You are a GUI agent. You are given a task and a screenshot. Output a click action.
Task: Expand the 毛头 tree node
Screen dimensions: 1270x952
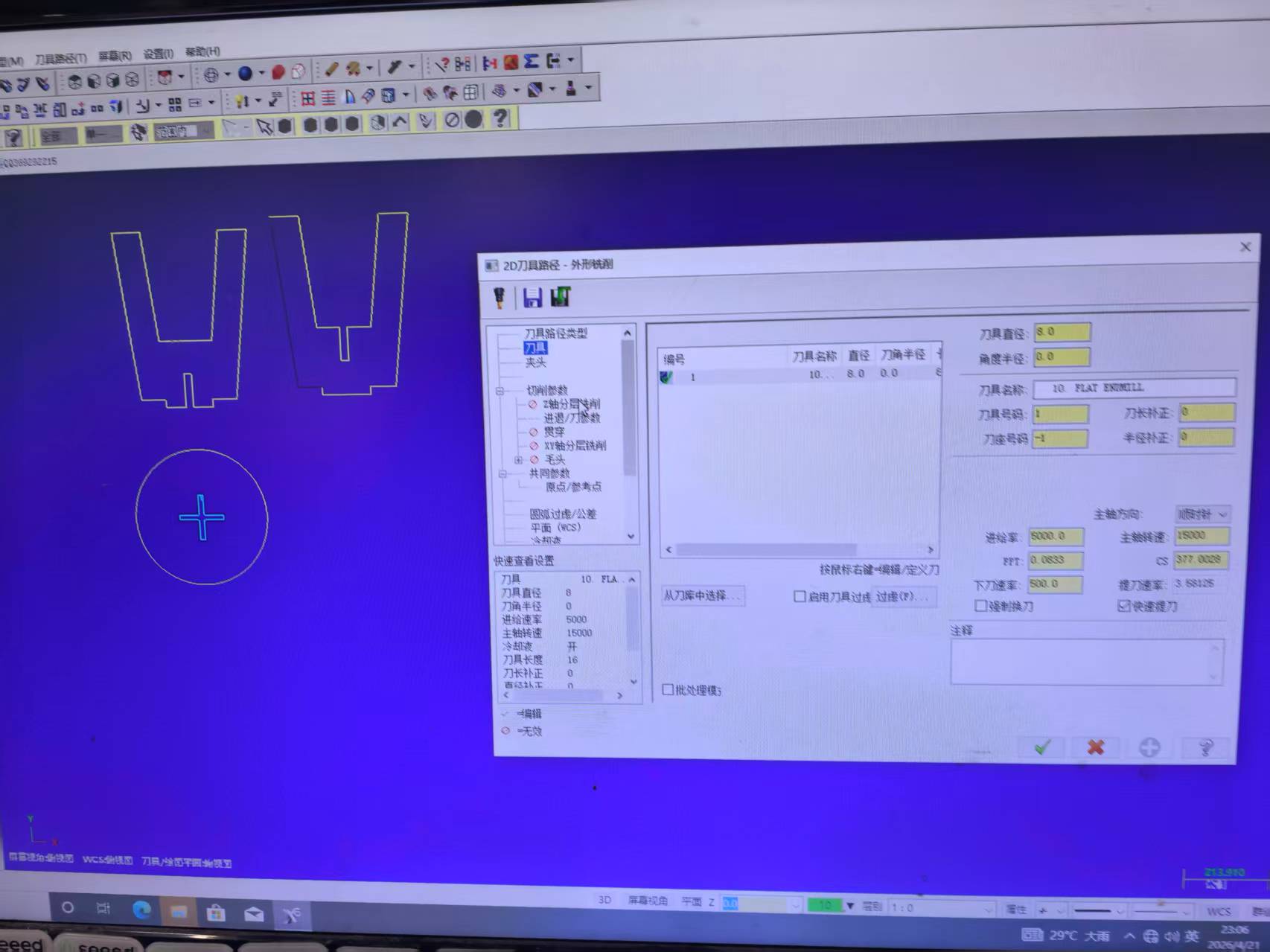point(519,459)
